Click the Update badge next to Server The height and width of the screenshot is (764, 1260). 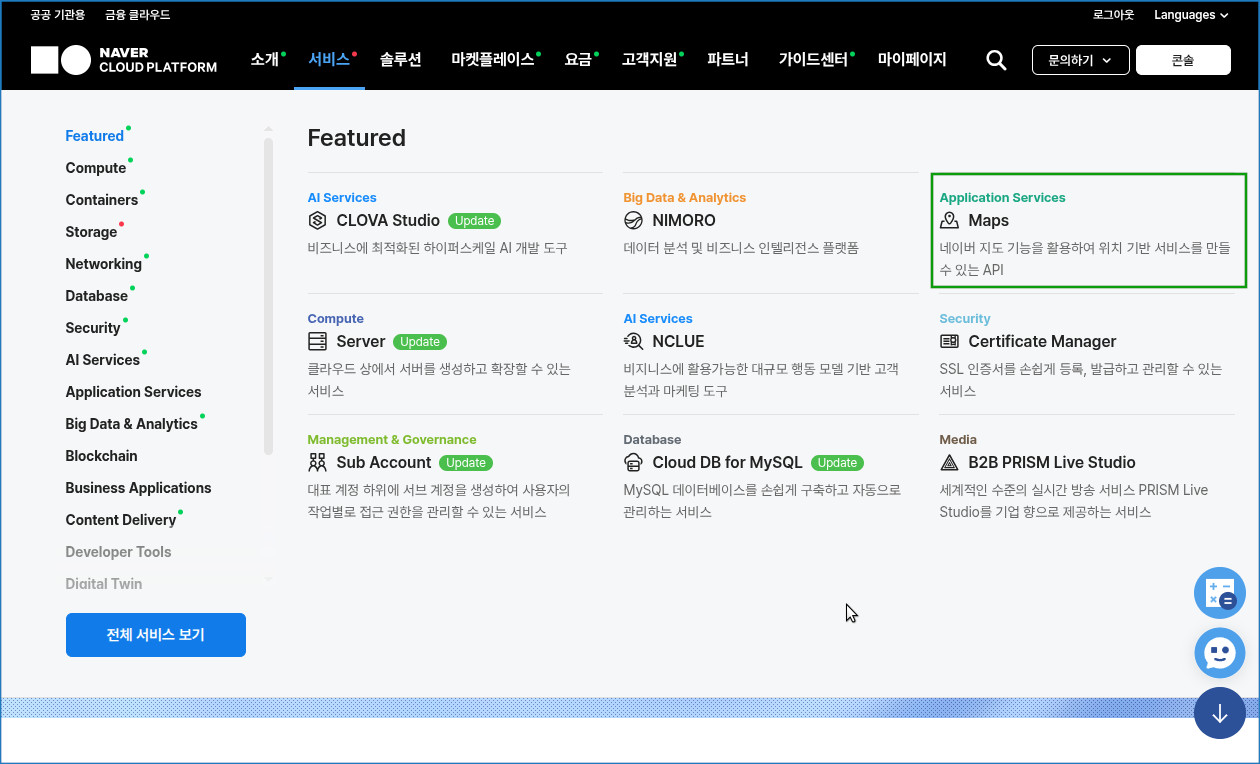click(420, 341)
